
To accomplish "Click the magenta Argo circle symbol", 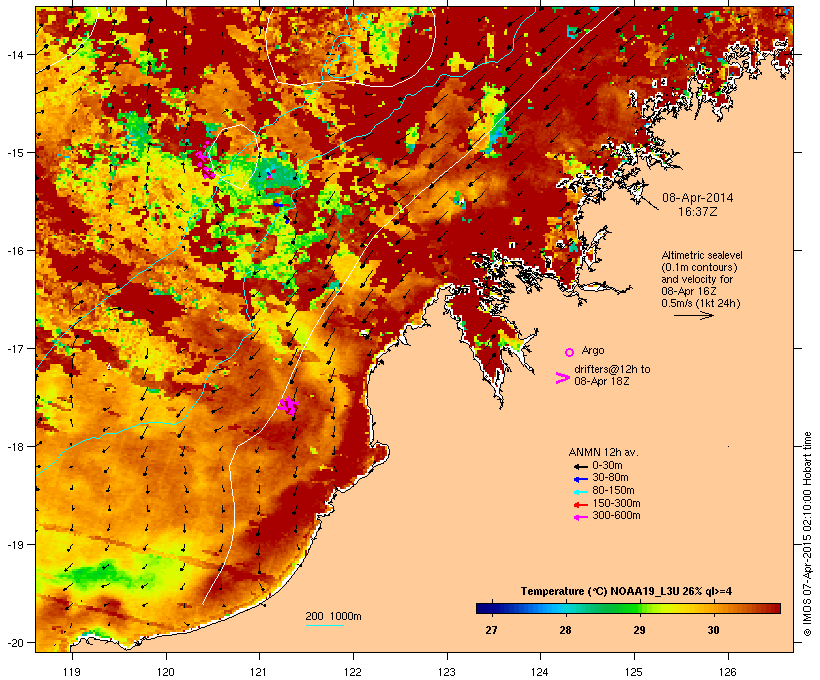I will pyautogui.click(x=569, y=352).
